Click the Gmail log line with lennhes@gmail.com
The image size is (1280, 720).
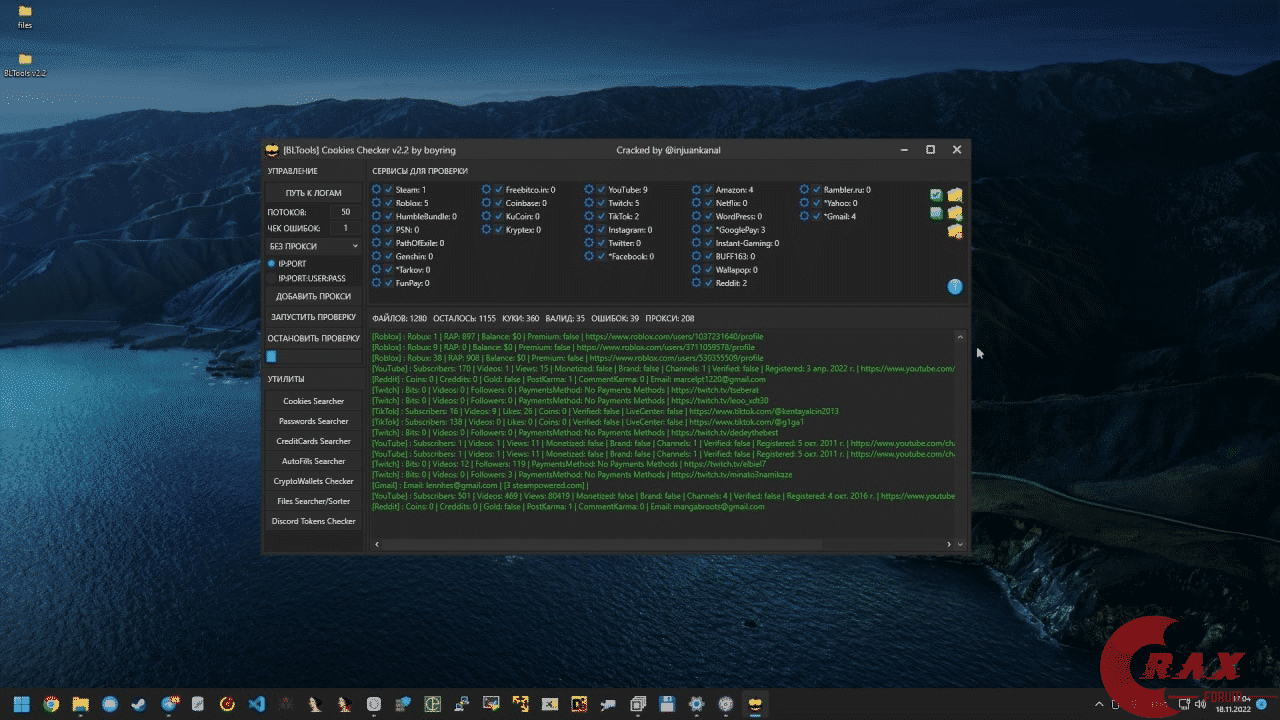click(x=479, y=485)
